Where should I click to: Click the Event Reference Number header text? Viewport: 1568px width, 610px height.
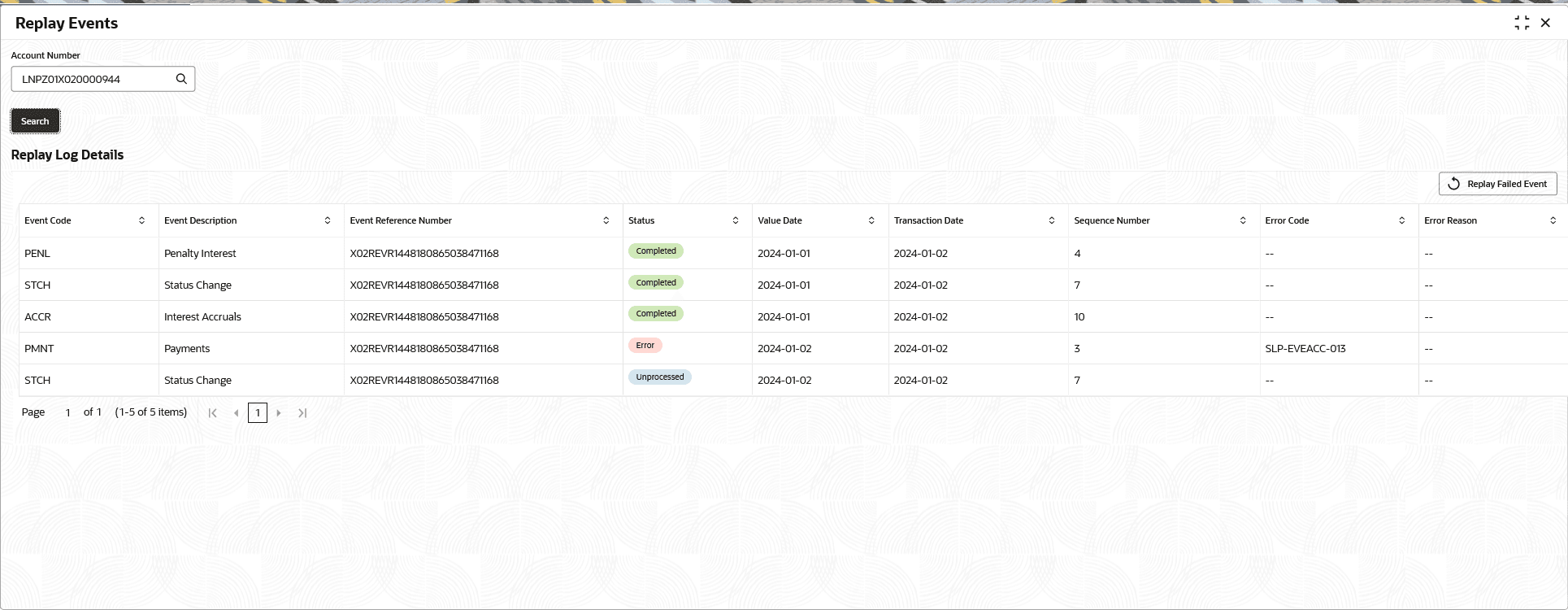click(x=401, y=220)
